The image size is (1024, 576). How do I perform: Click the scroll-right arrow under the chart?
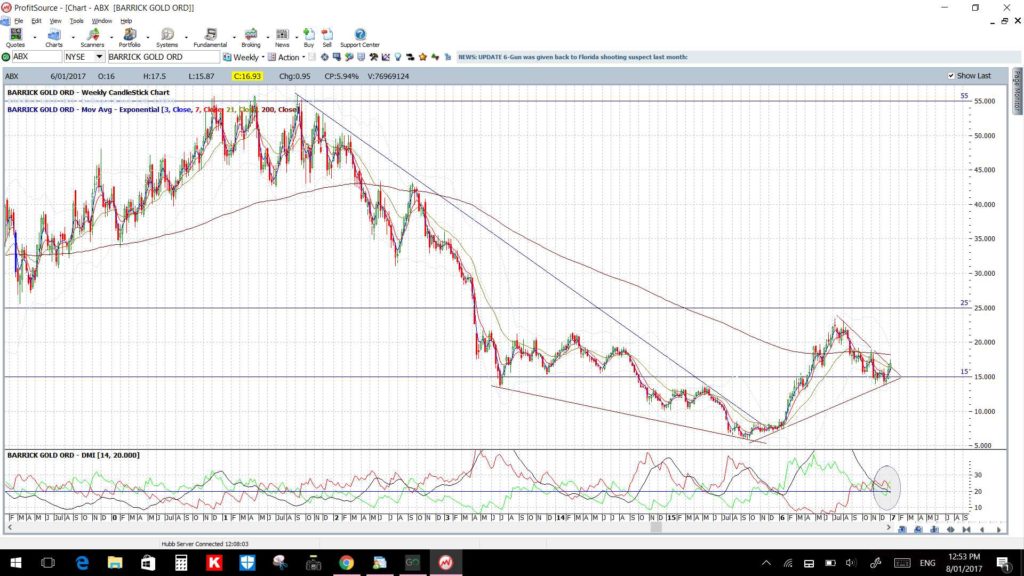pos(888,528)
